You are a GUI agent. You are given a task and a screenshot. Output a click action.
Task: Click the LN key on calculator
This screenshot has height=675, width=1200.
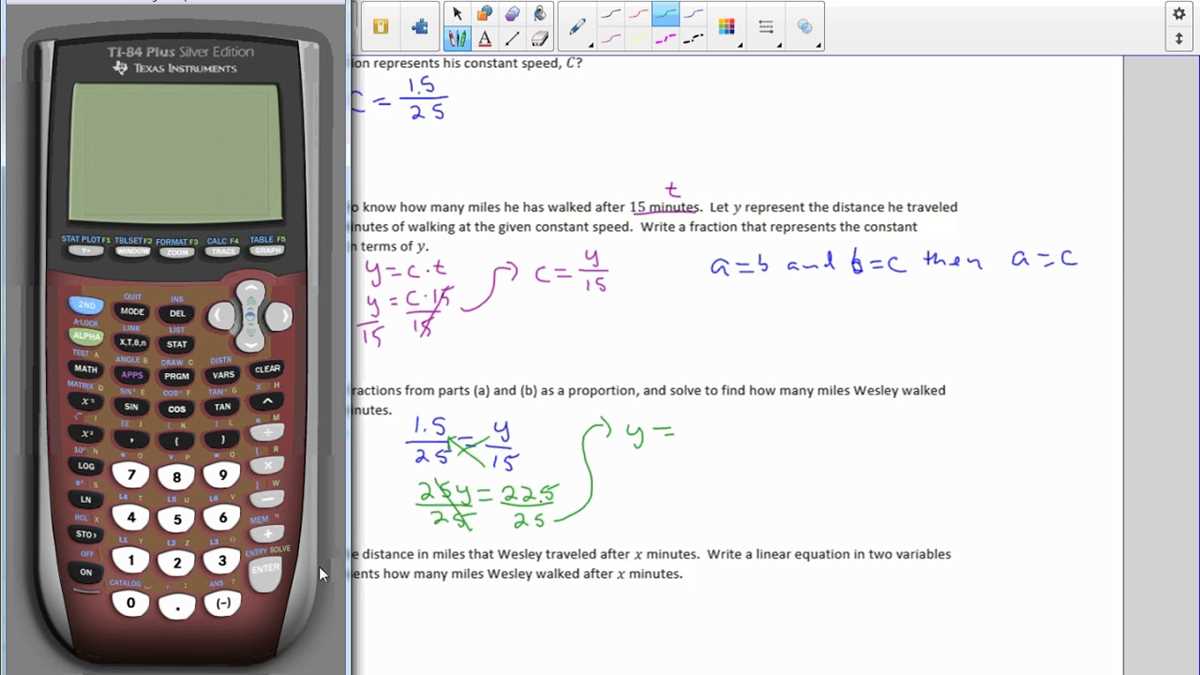click(86, 499)
